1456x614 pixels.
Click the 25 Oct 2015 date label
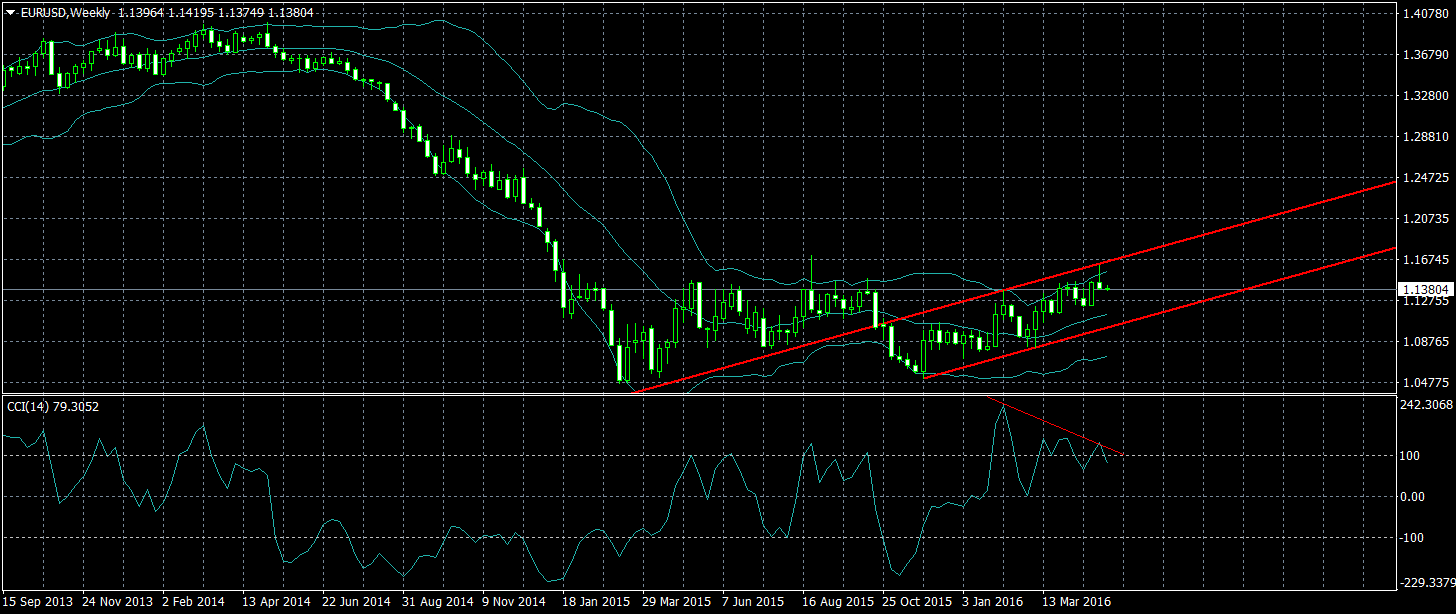click(916, 603)
